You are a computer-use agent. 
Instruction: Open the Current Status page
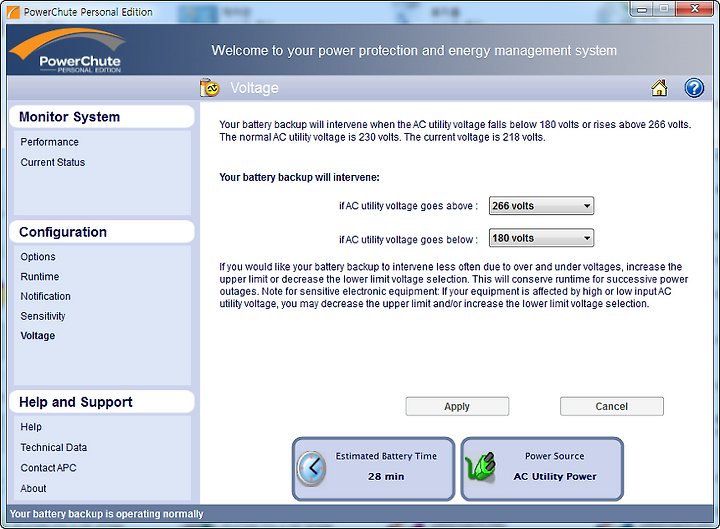point(52,162)
